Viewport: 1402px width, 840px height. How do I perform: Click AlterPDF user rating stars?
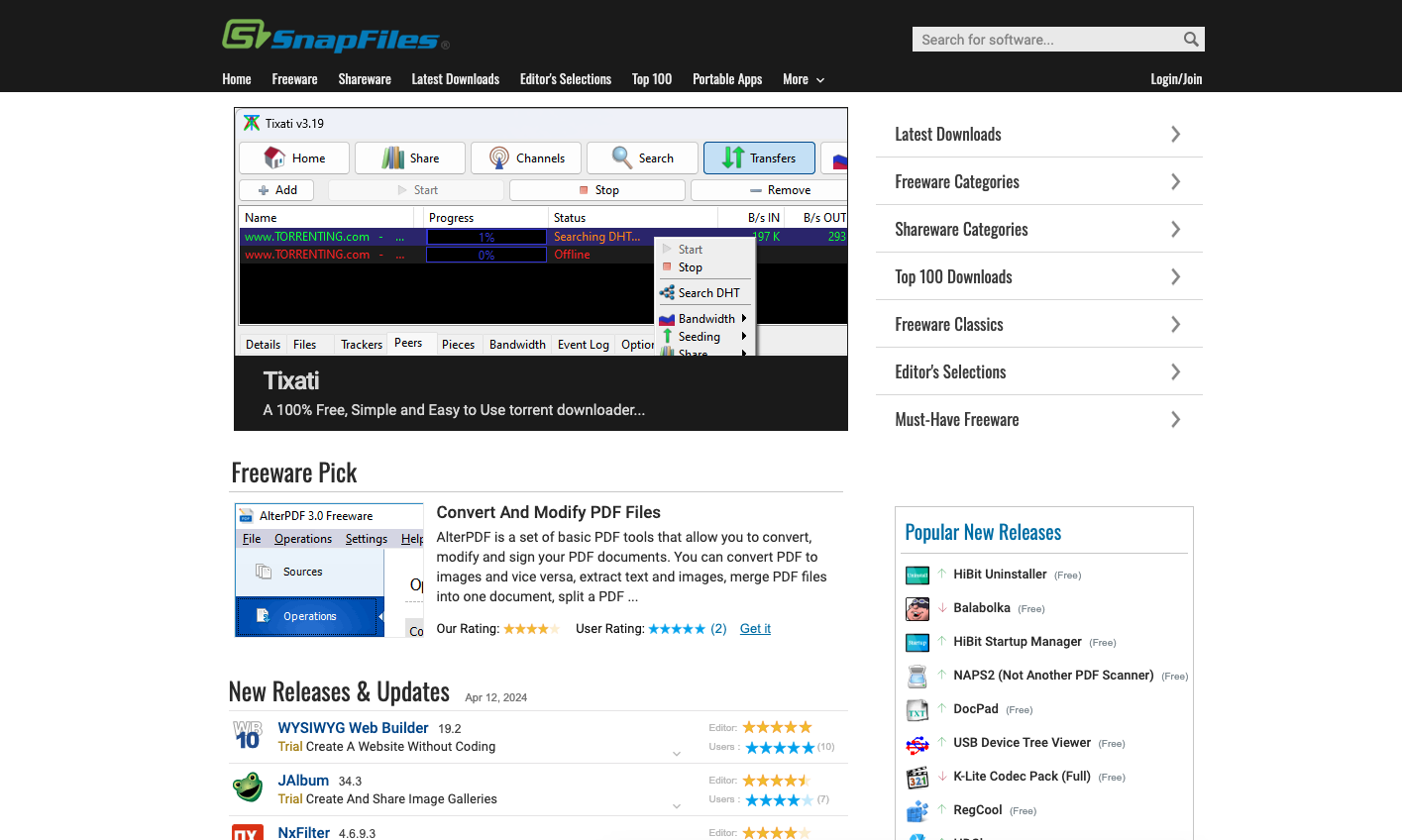point(677,629)
